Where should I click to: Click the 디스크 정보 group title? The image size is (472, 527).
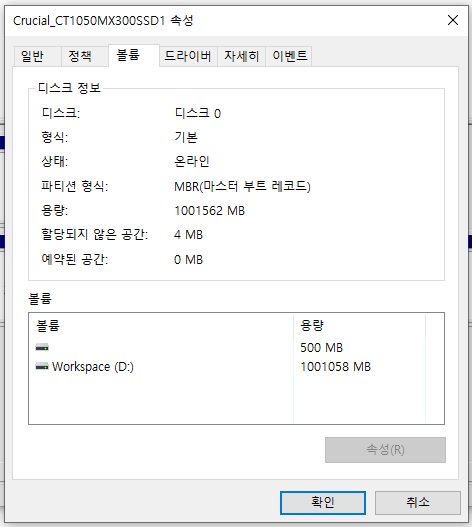[x=69, y=88]
